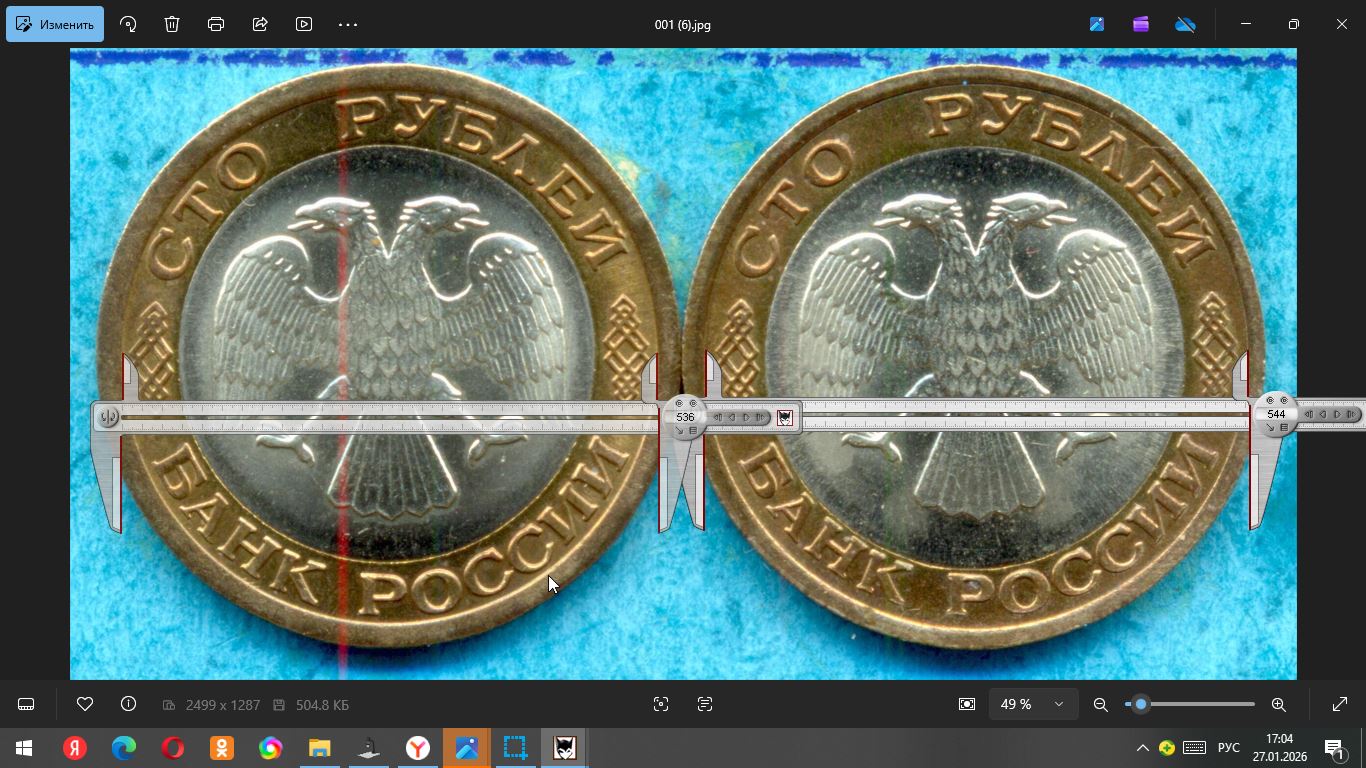Open File Explorer from the taskbar
Image resolution: width=1366 pixels, height=768 pixels.
pyautogui.click(x=319, y=748)
